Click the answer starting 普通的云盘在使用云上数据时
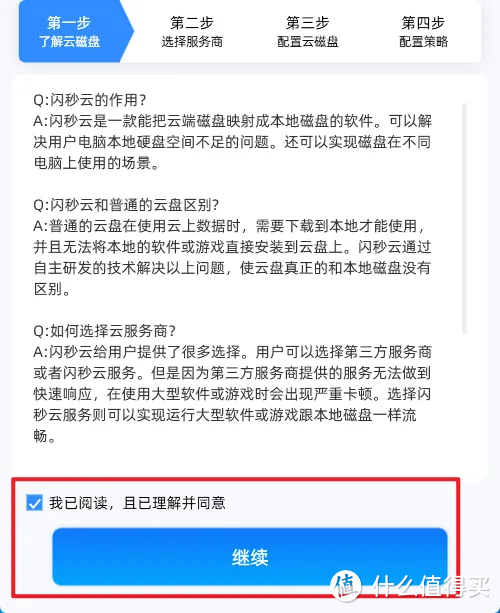500x613 pixels. point(233,257)
